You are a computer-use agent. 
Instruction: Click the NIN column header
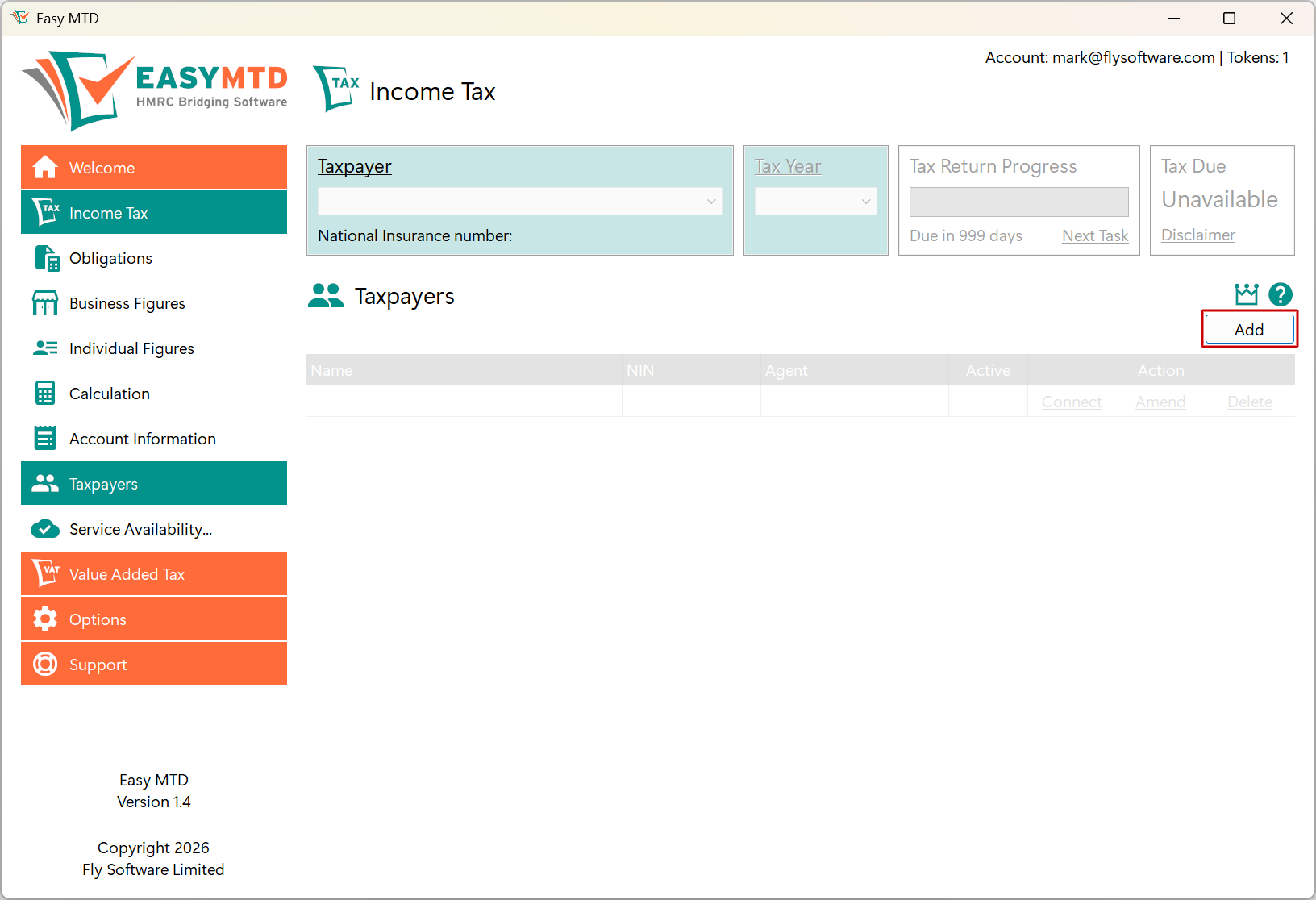coord(691,370)
